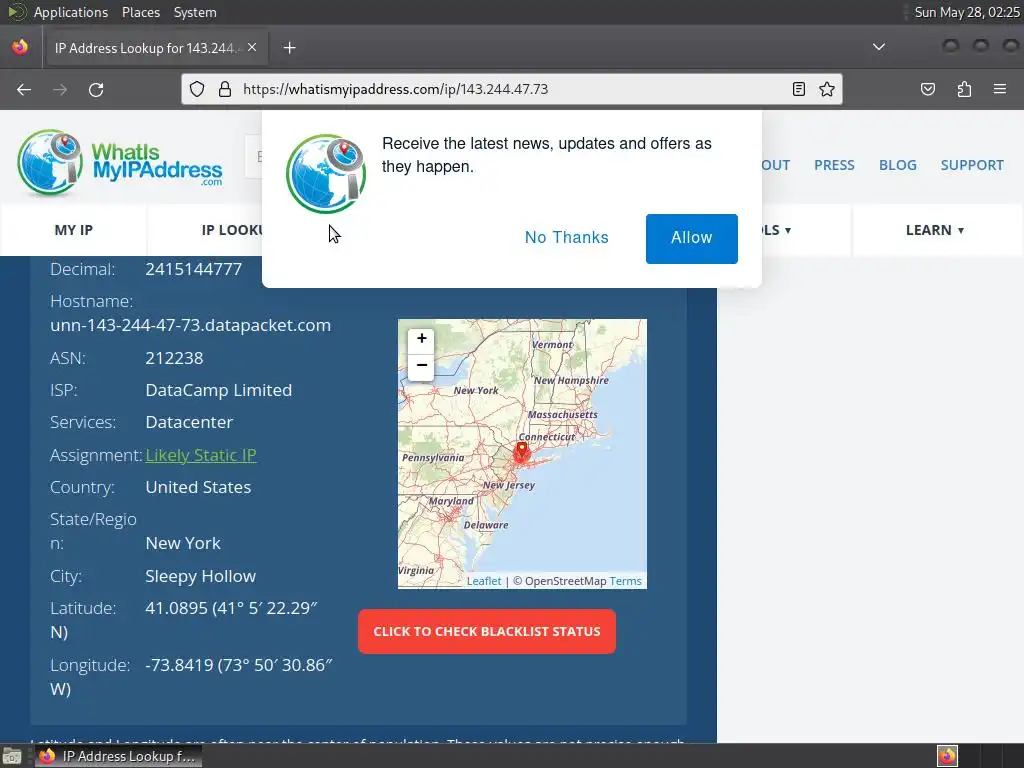Click the URL address bar

pyautogui.click(x=511, y=89)
